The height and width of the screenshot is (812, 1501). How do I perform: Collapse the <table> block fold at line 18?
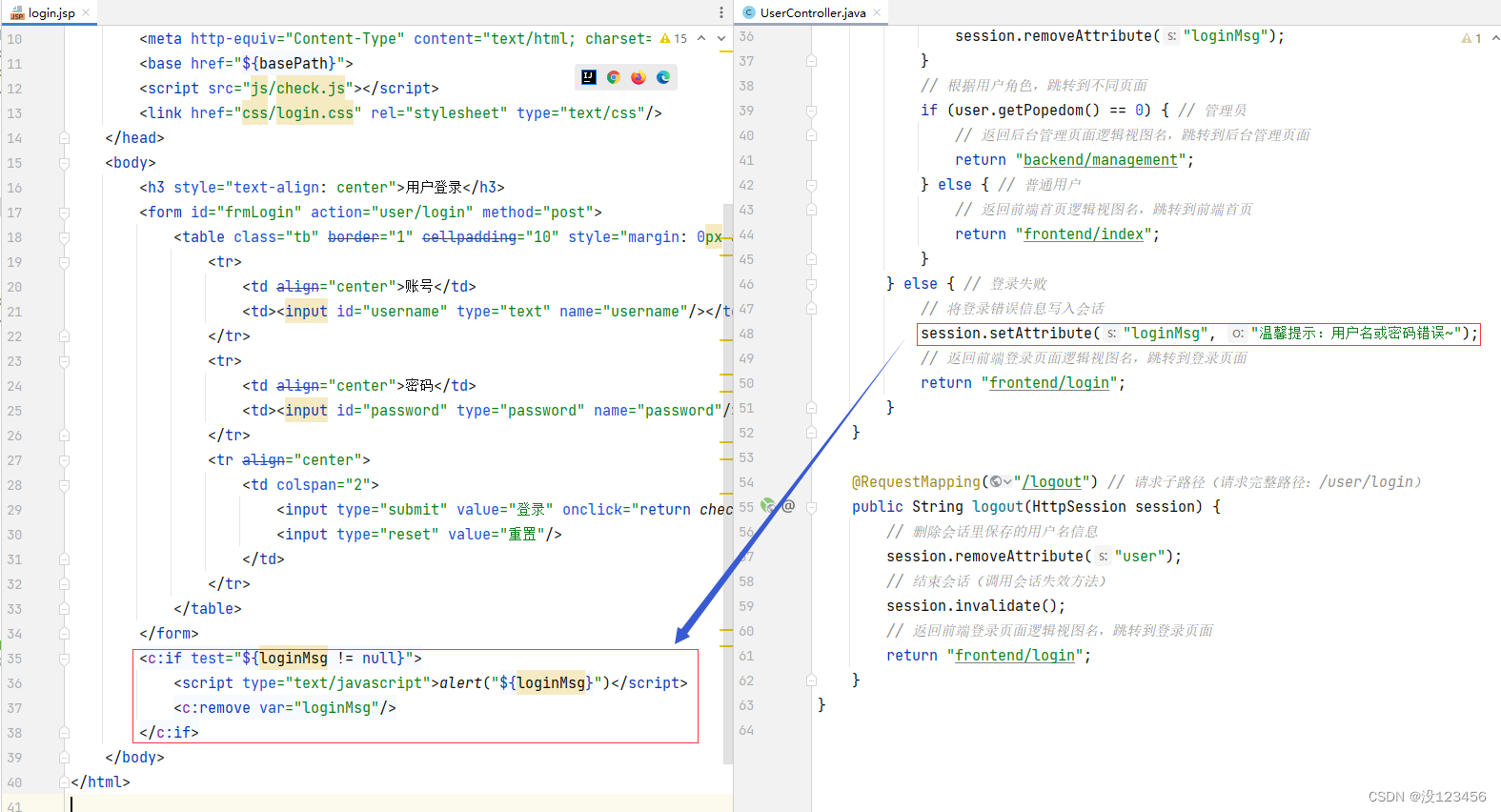[x=64, y=237]
